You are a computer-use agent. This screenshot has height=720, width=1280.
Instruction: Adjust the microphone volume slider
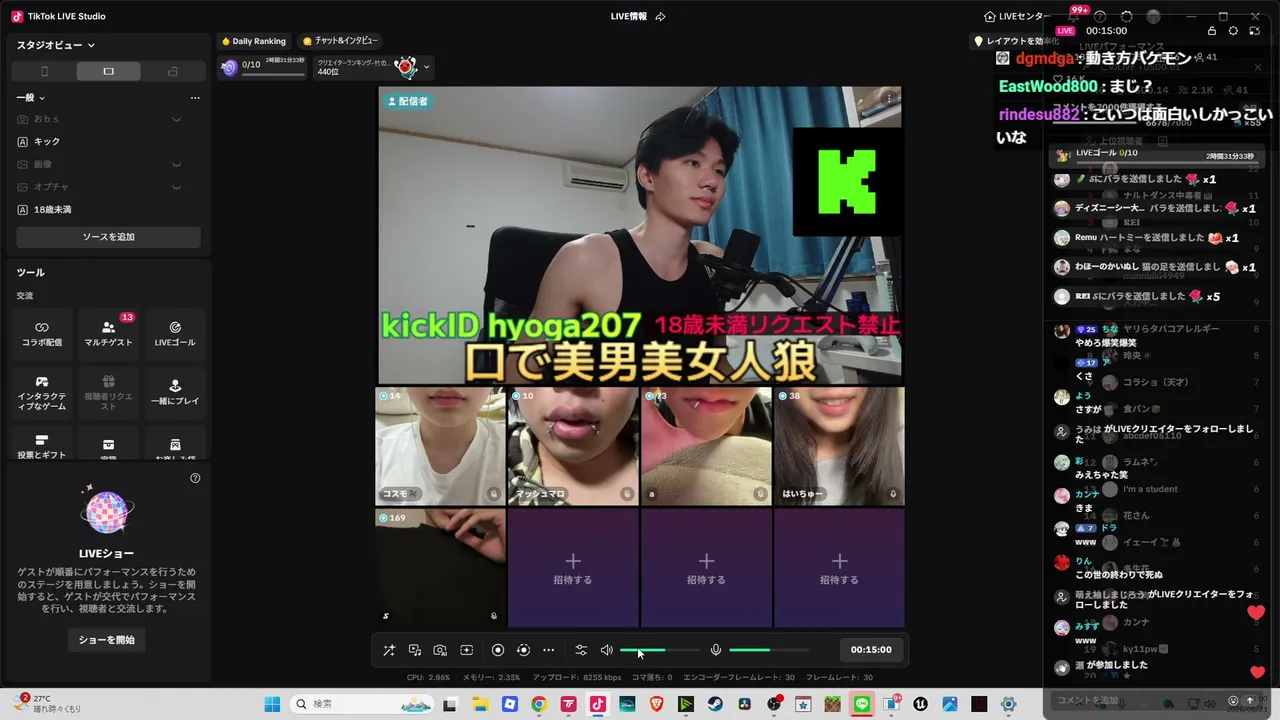click(x=769, y=650)
